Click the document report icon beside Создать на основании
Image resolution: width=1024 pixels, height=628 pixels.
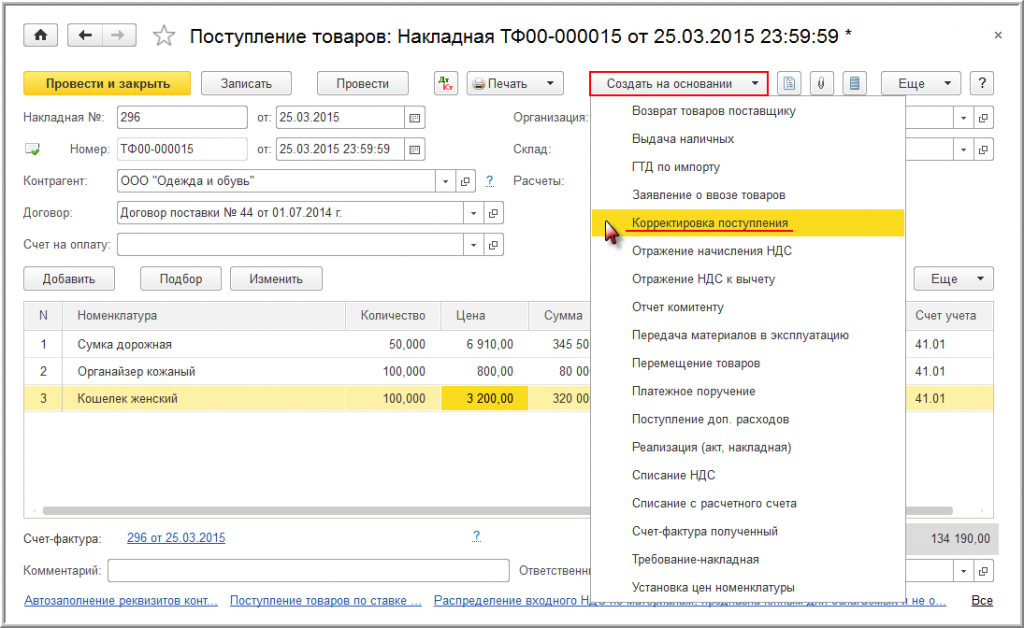(789, 84)
